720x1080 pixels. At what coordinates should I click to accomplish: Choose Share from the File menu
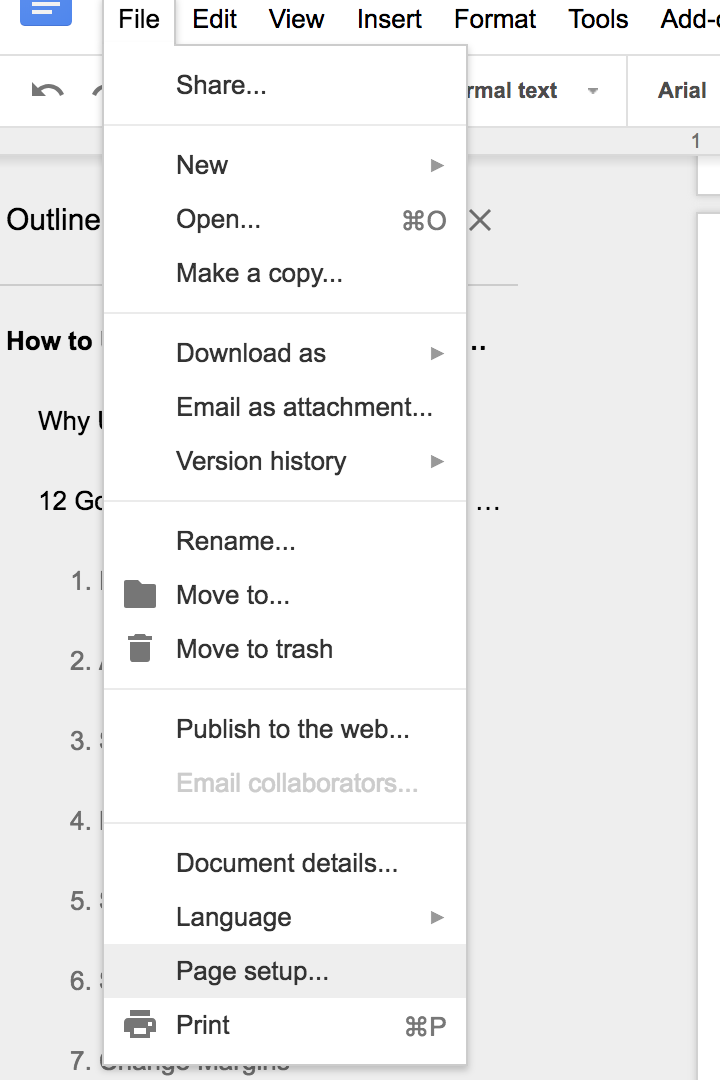(221, 85)
